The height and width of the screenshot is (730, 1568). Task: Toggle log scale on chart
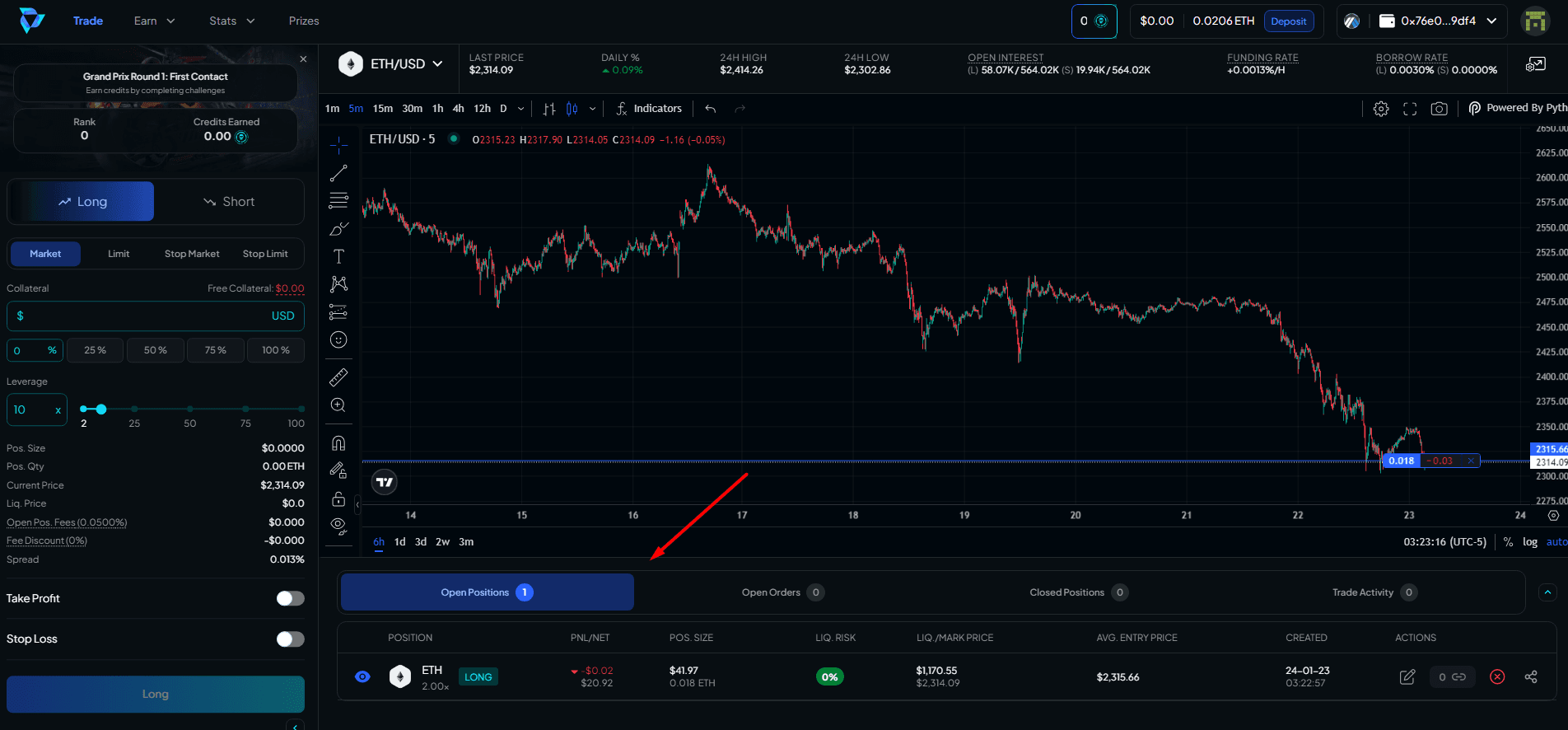(x=1530, y=542)
